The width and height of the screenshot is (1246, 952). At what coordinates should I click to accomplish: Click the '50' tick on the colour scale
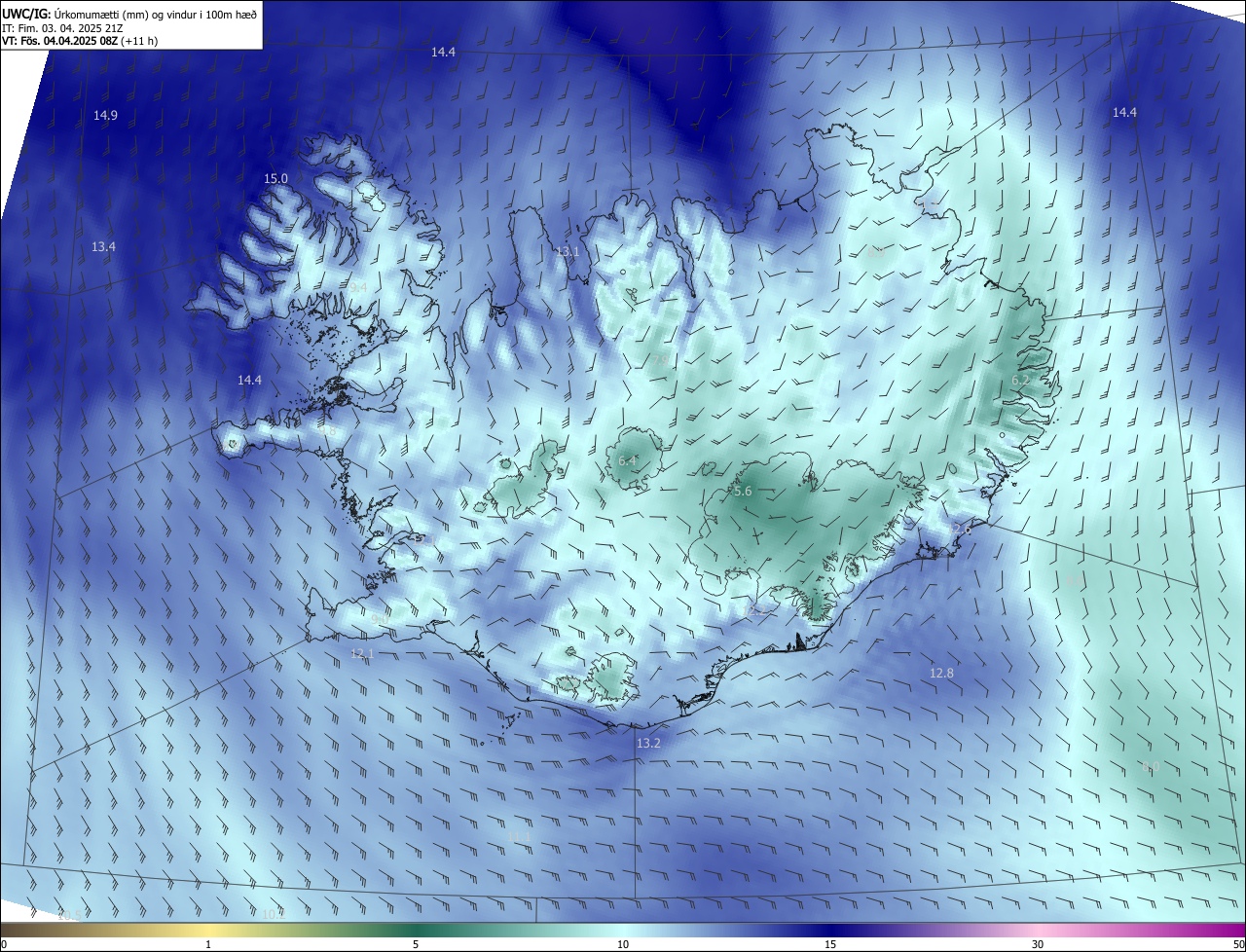(x=1238, y=944)
